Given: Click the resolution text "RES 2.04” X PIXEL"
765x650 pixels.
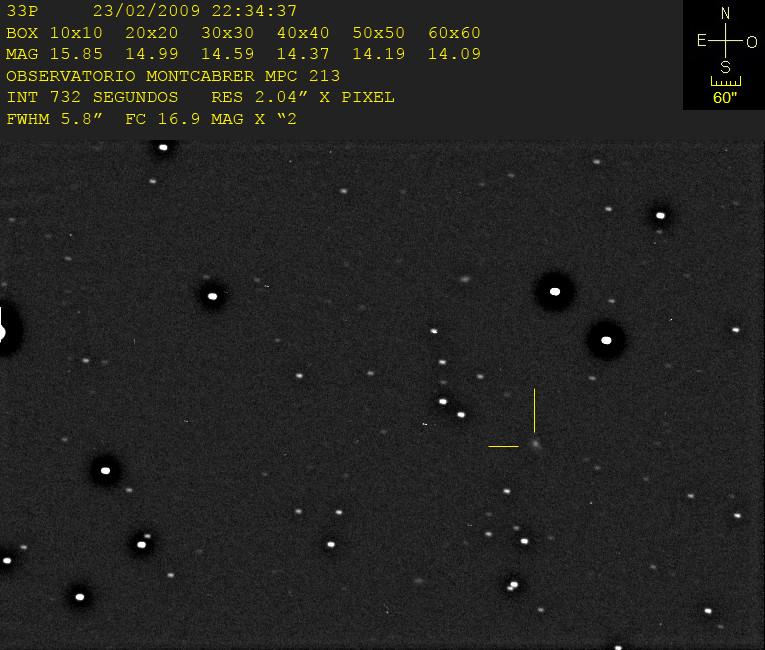Looking at the screenshot, I should (303, 97).
